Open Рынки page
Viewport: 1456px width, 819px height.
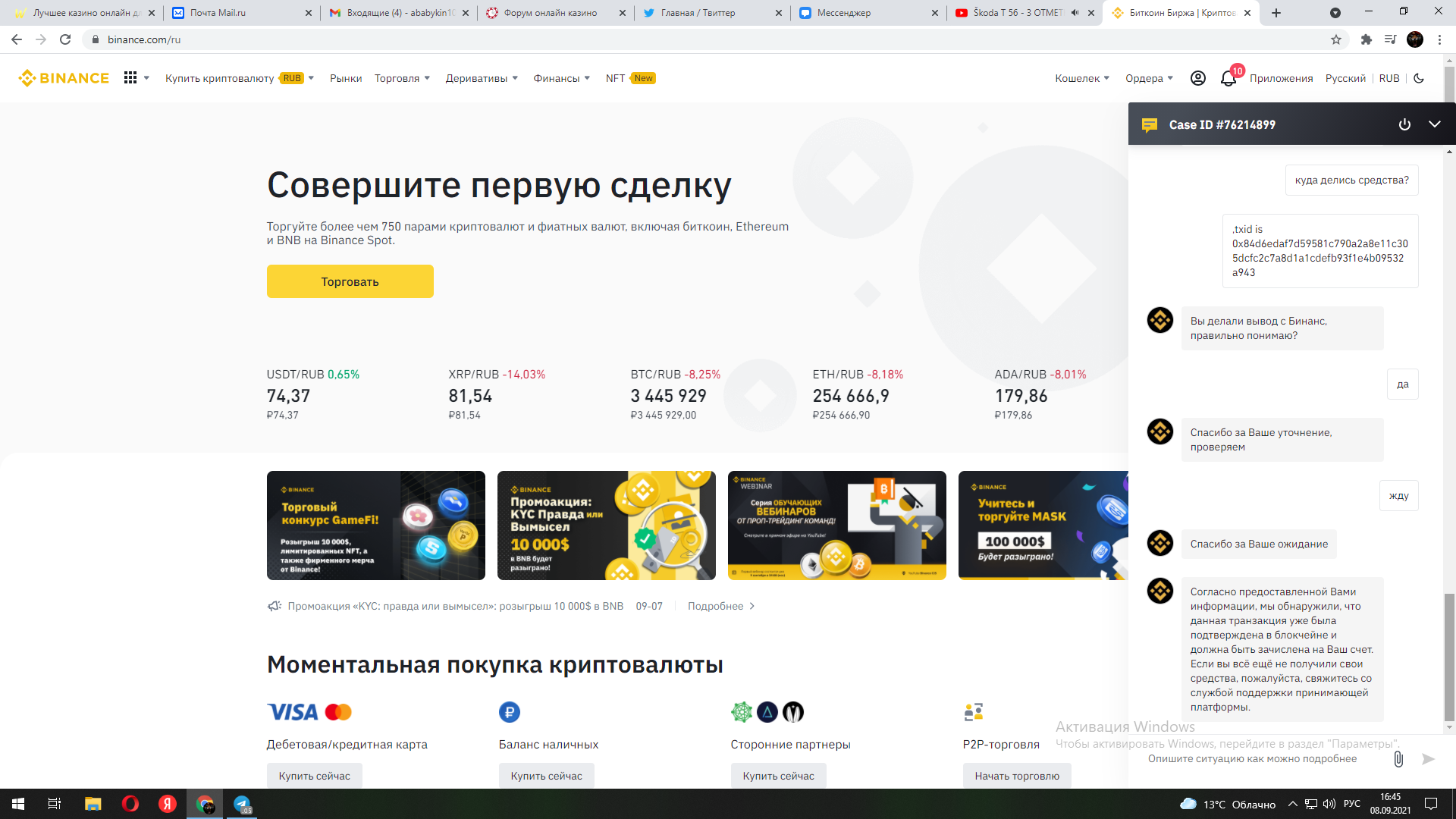346,78
